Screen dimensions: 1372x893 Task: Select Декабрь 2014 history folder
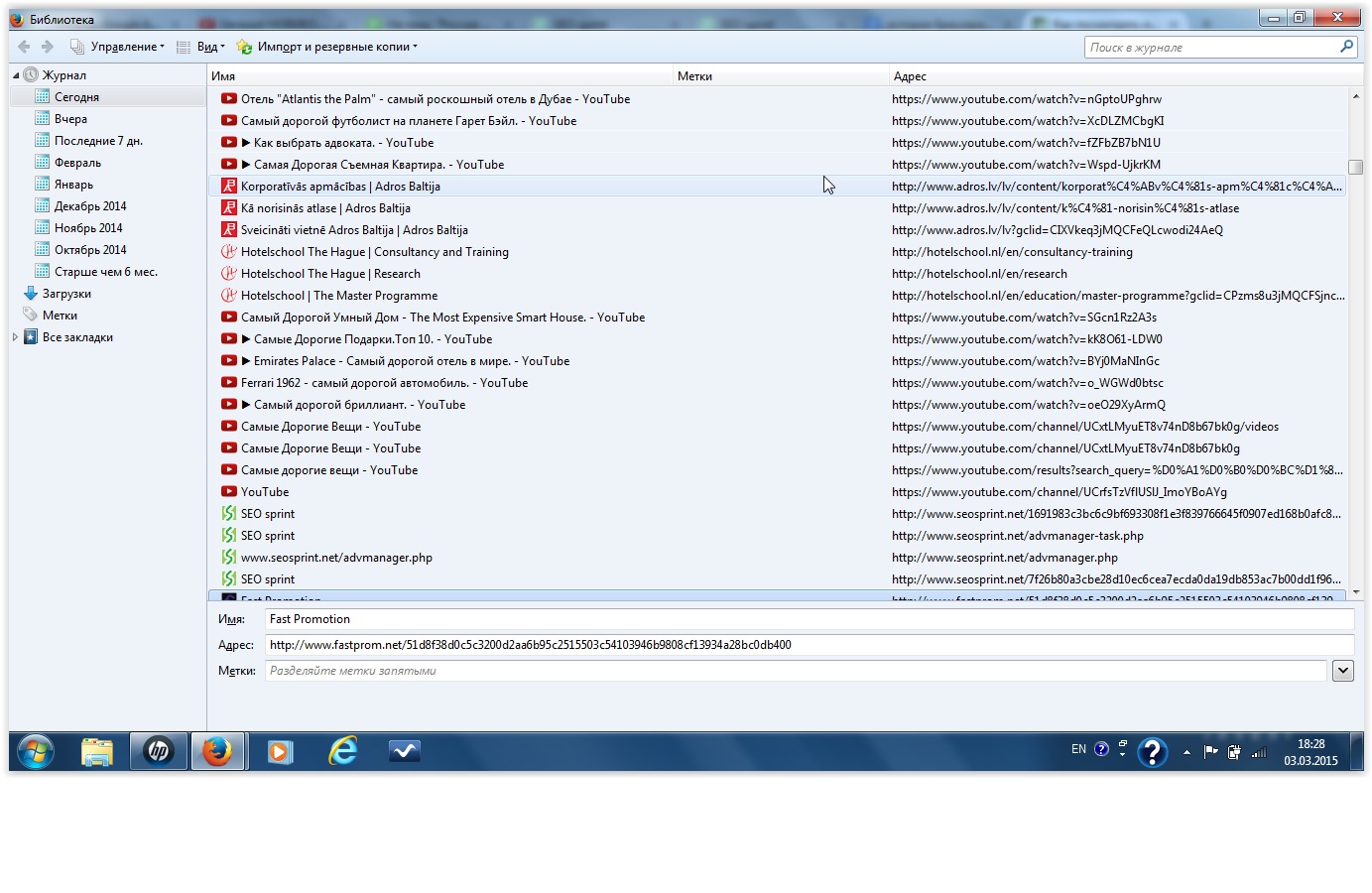[90, 206]
